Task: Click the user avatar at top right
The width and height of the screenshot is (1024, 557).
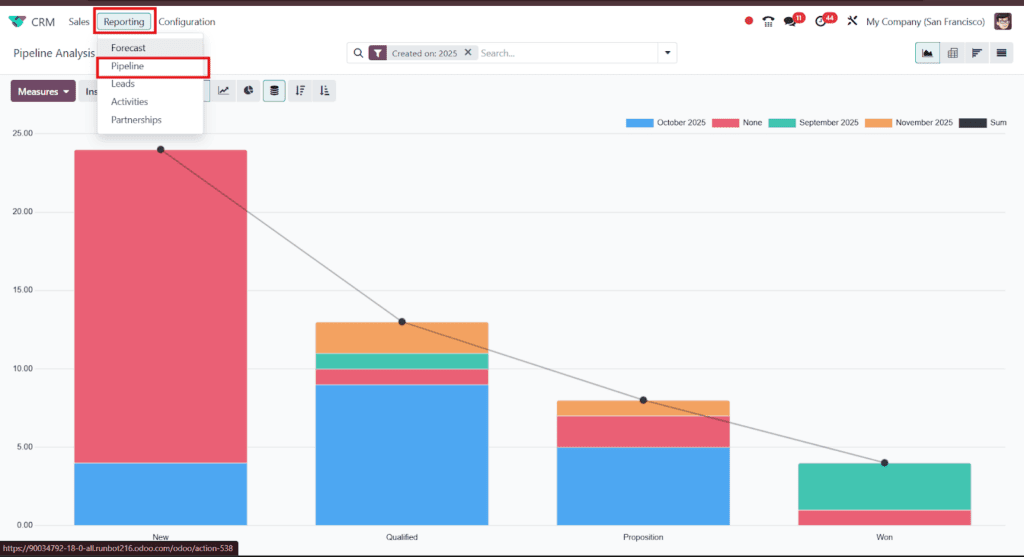Action: point(1002,21)
